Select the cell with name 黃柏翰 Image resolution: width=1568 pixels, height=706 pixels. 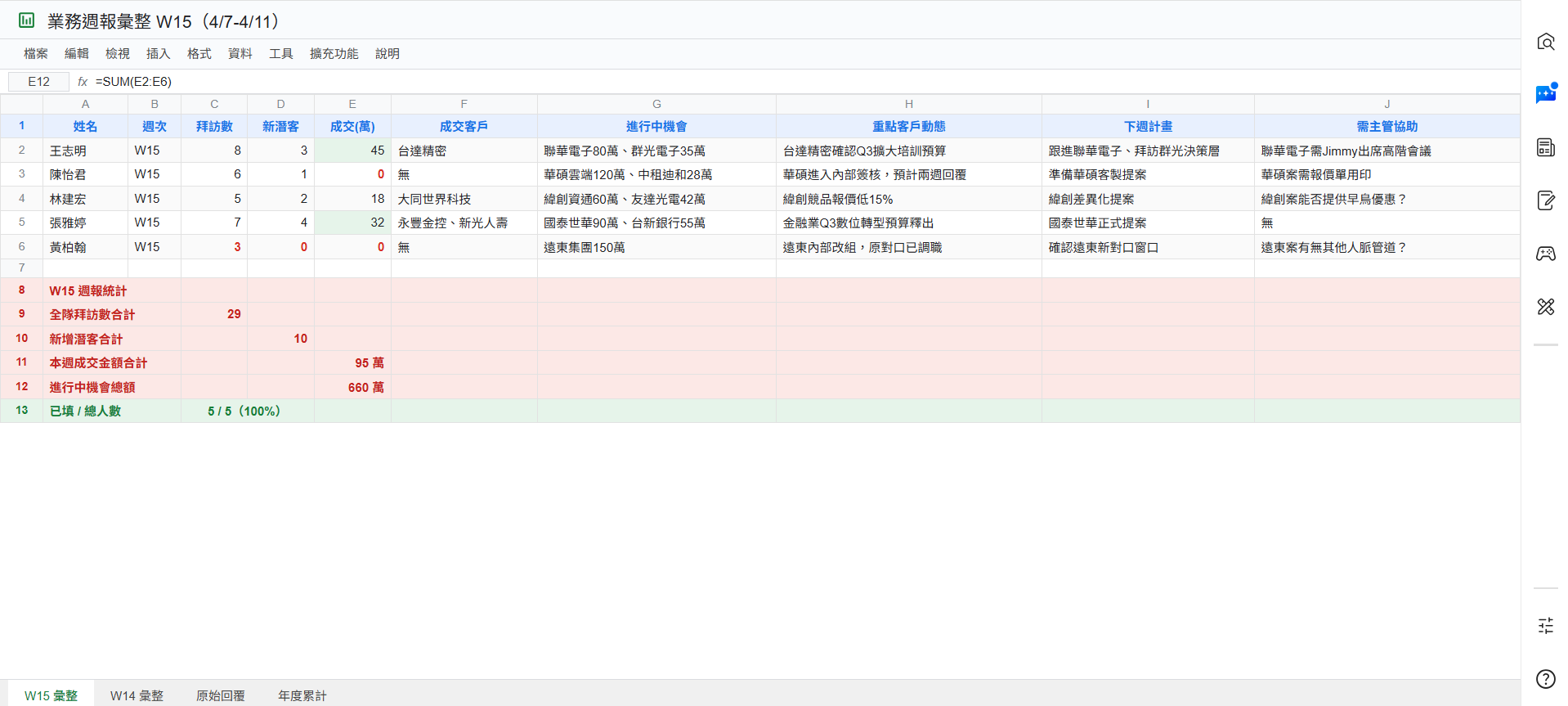click(85, 247)
